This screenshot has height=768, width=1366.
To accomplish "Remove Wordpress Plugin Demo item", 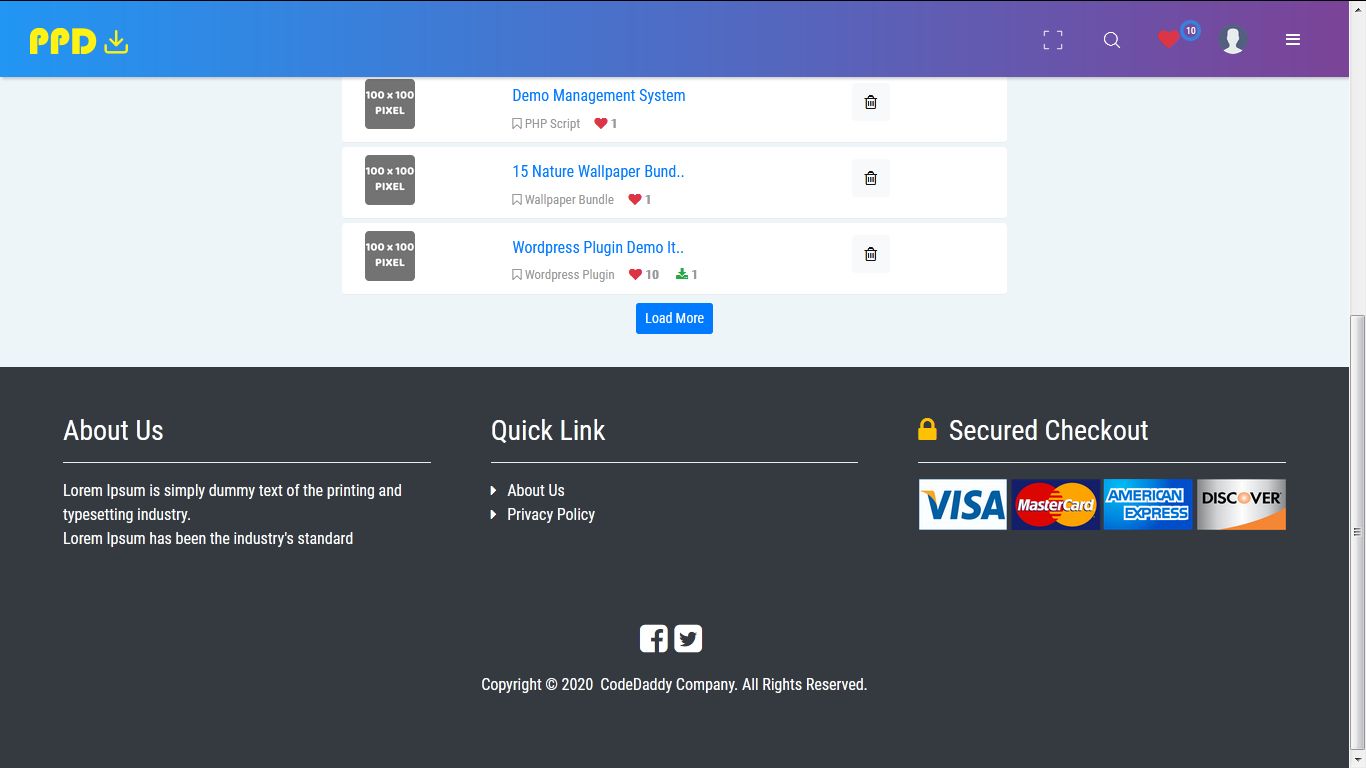I will [x=870, y=254].
